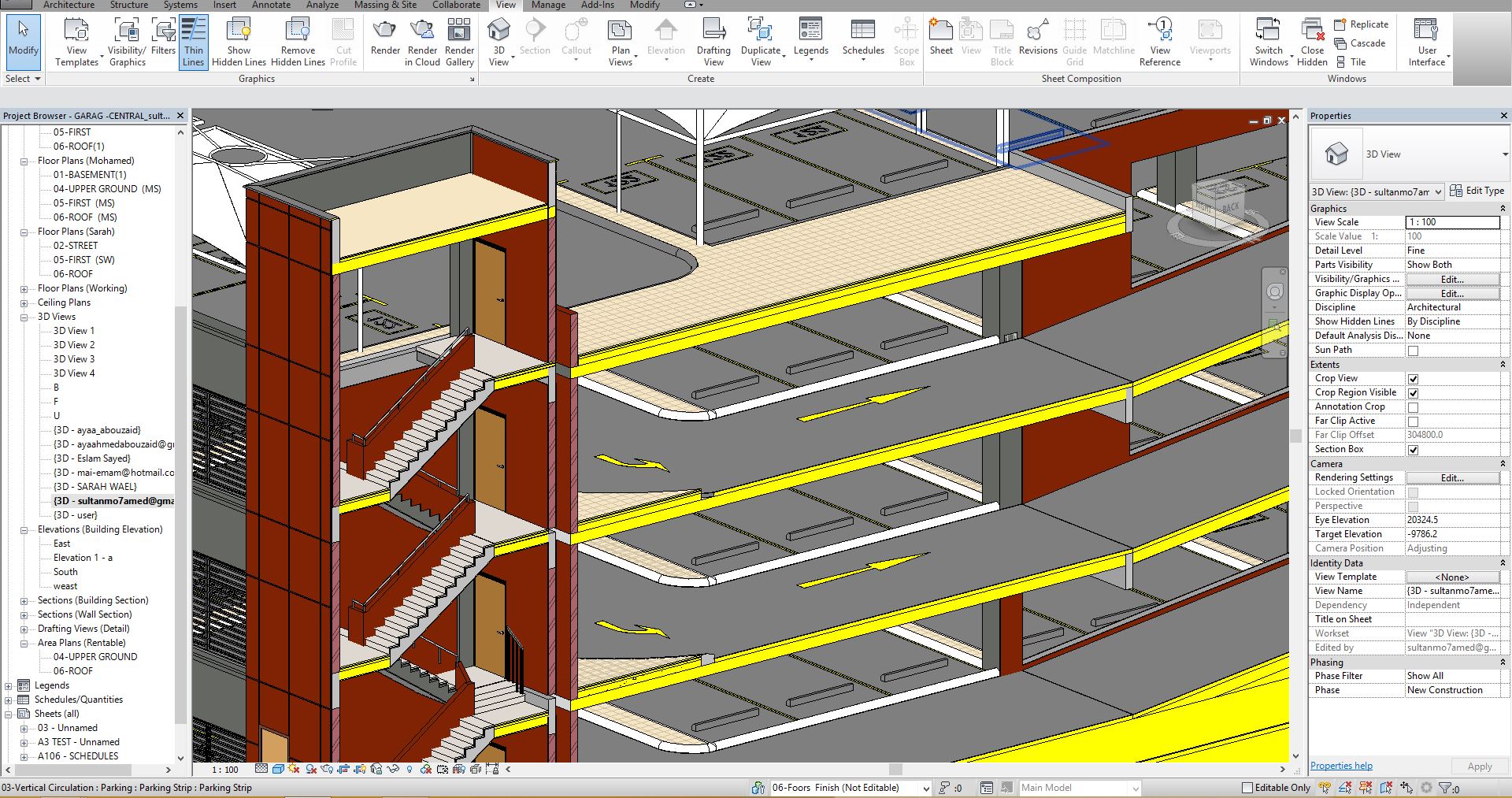Select the Drafting View tool
The height and width of the screenshot is (798, 1512).
tap(713, 42)
